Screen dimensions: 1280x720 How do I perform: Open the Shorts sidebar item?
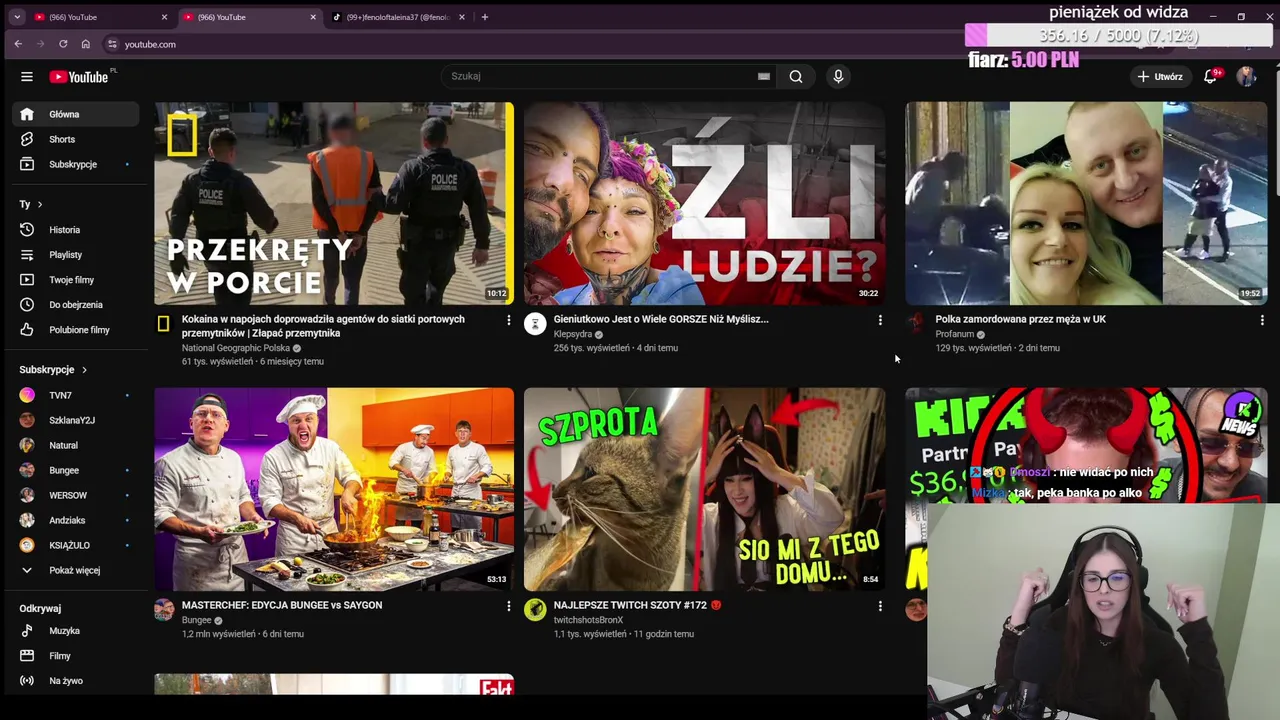[x=77, y=139]
